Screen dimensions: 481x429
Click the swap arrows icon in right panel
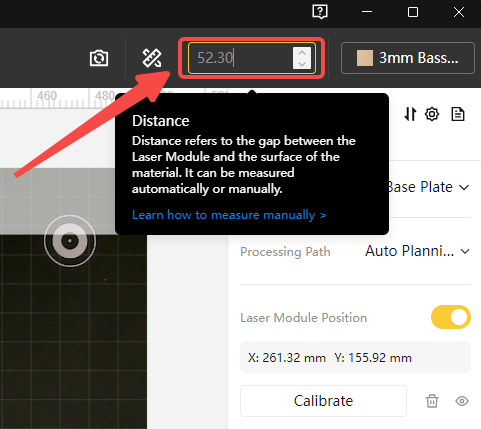tap(410, 114)
